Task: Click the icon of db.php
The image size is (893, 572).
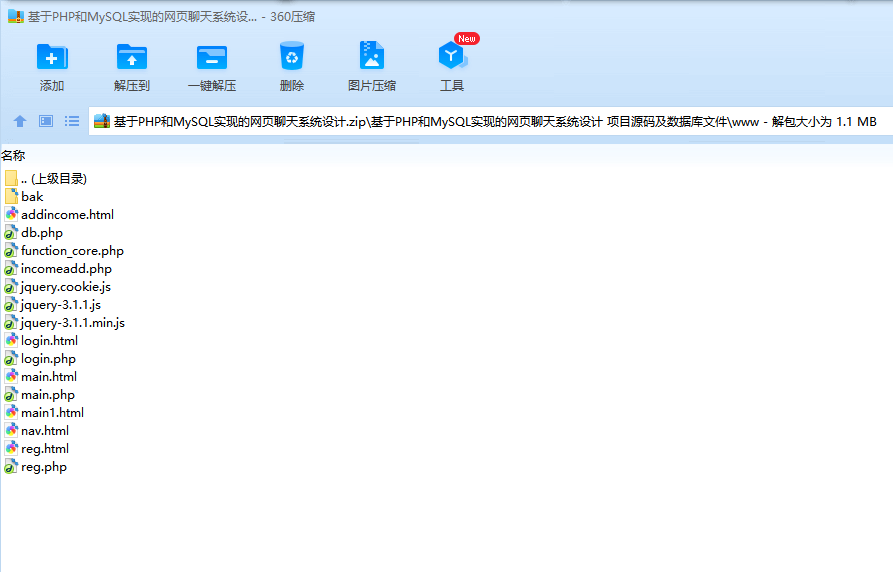Action: click(x=11, y=232)
